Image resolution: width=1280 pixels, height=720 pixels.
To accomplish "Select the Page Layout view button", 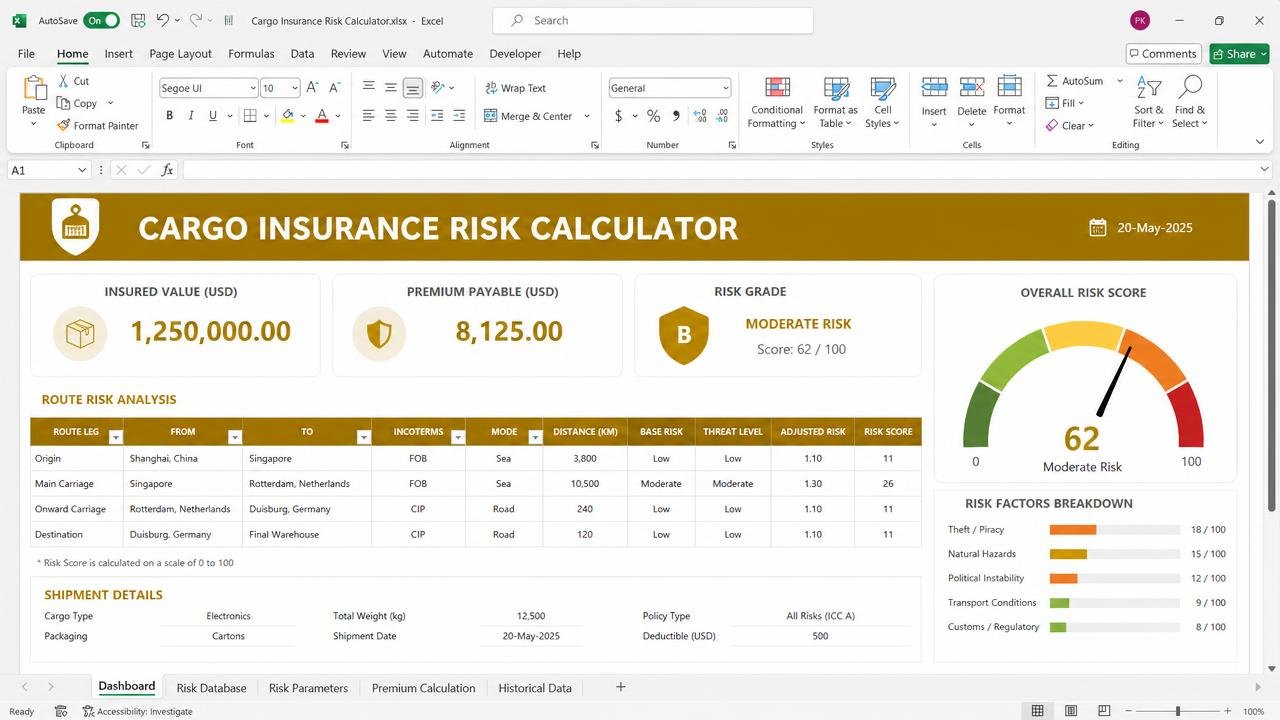I will (x=1071, y=711).
